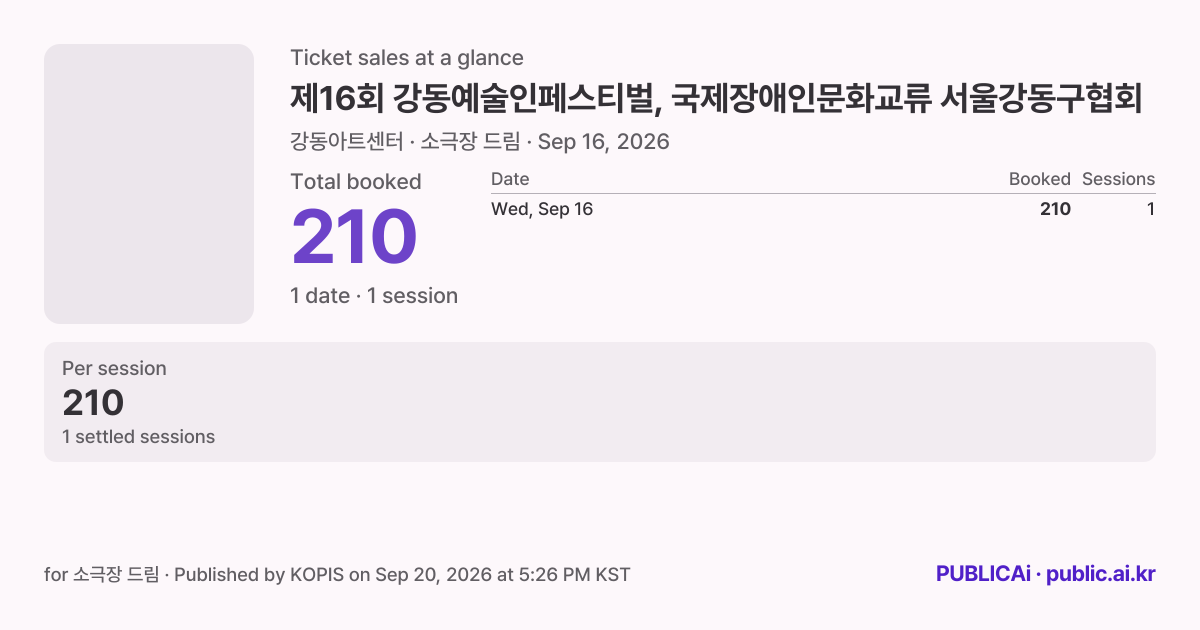Click the 1 date · 1 session summary
The image size is (1200, 630).
tap(374, 296)
